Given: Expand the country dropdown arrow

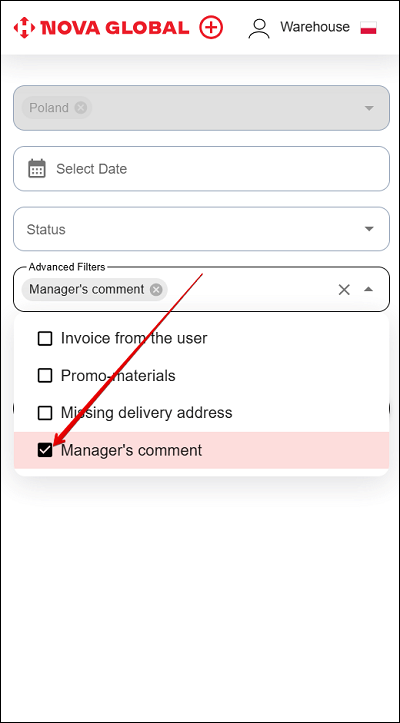Looking at the screenshot, I should click(369, 108).
